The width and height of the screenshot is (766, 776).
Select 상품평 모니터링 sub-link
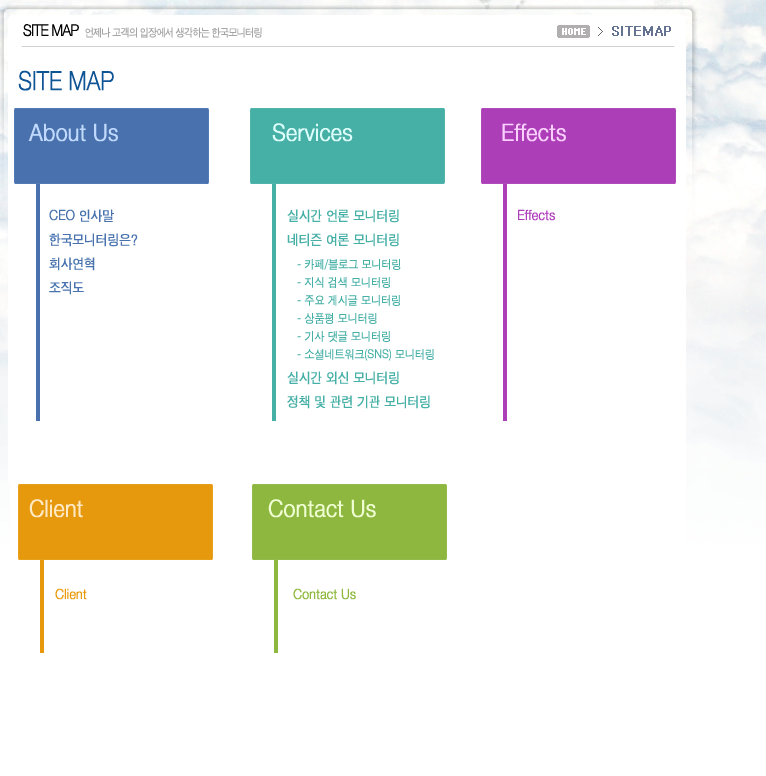(x=337, y=318)
